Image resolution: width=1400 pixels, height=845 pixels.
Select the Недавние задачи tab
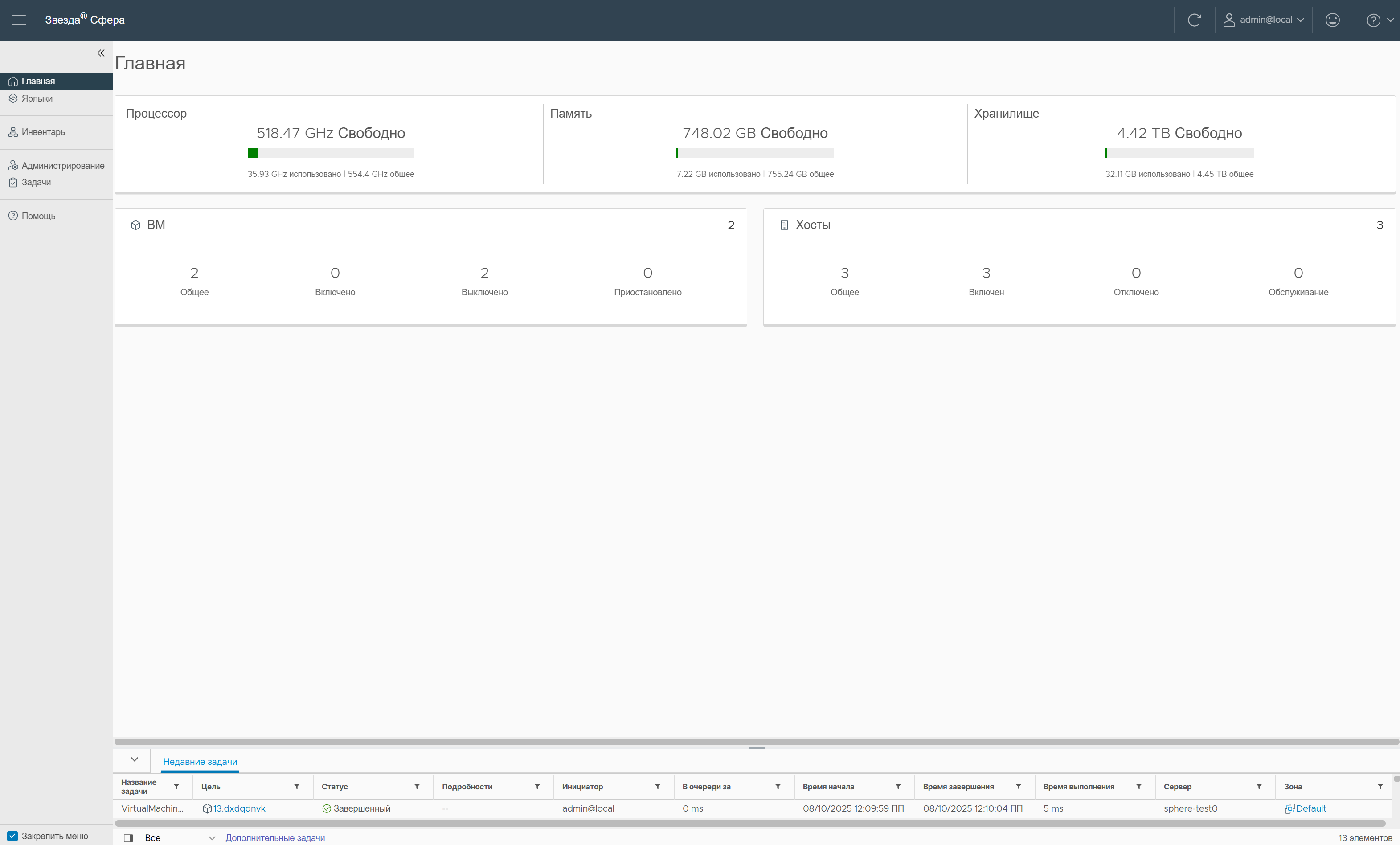click(x=200, y=762)
